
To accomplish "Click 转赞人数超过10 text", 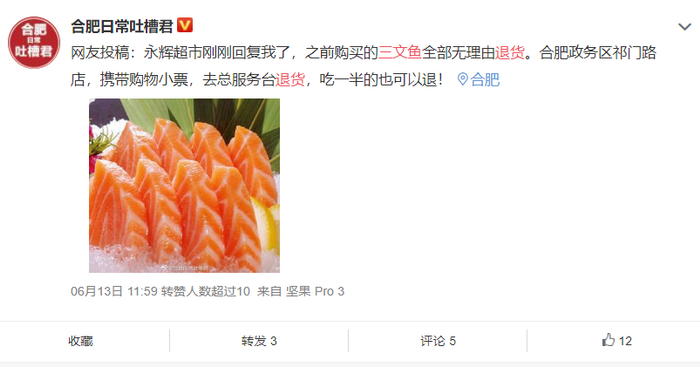I will coord(205,292).
